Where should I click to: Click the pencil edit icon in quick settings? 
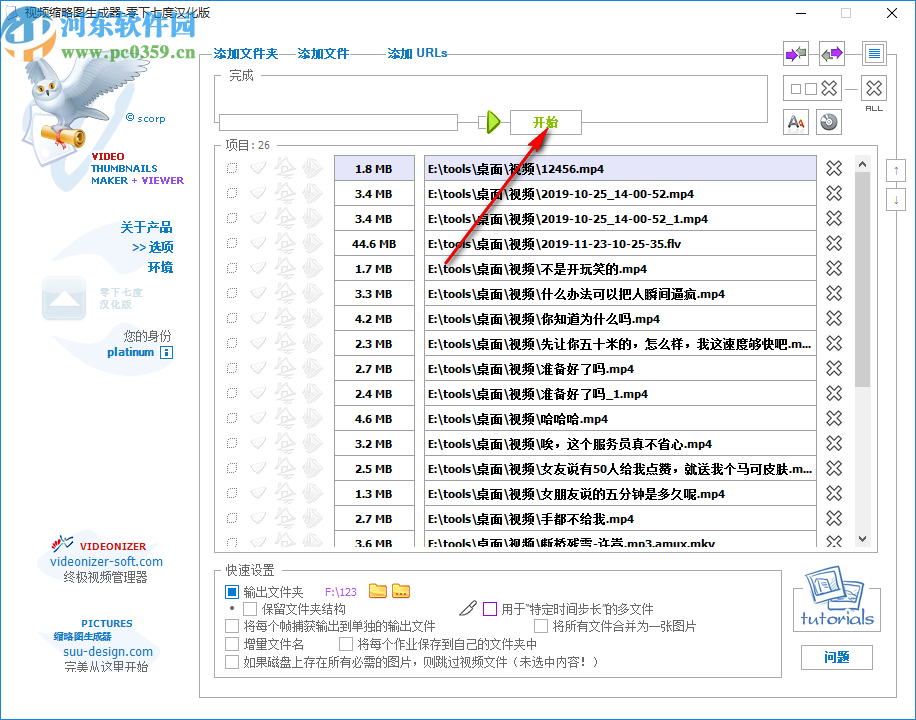(468, 608)
